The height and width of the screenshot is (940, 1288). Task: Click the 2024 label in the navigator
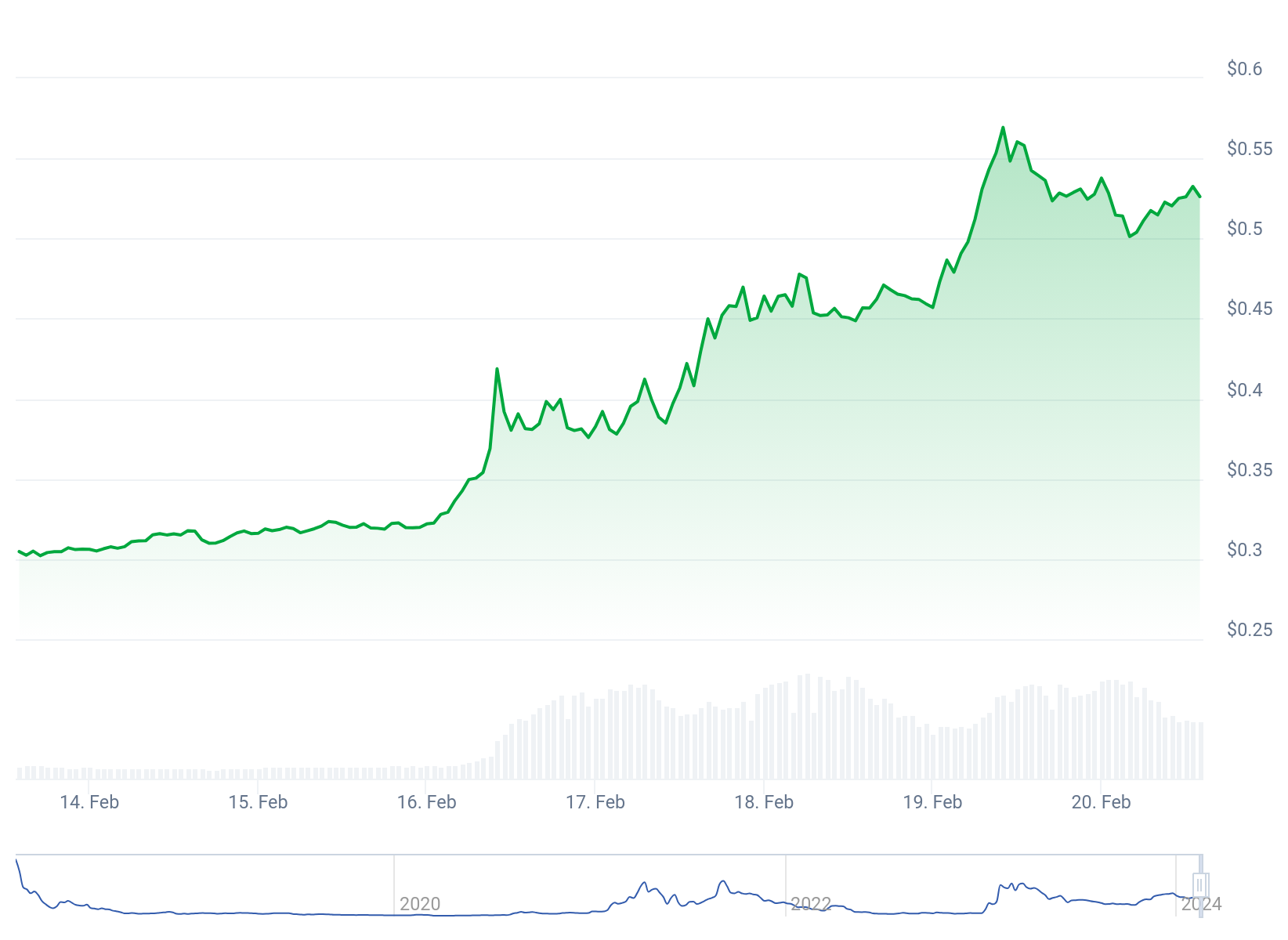click(1201, 905)
